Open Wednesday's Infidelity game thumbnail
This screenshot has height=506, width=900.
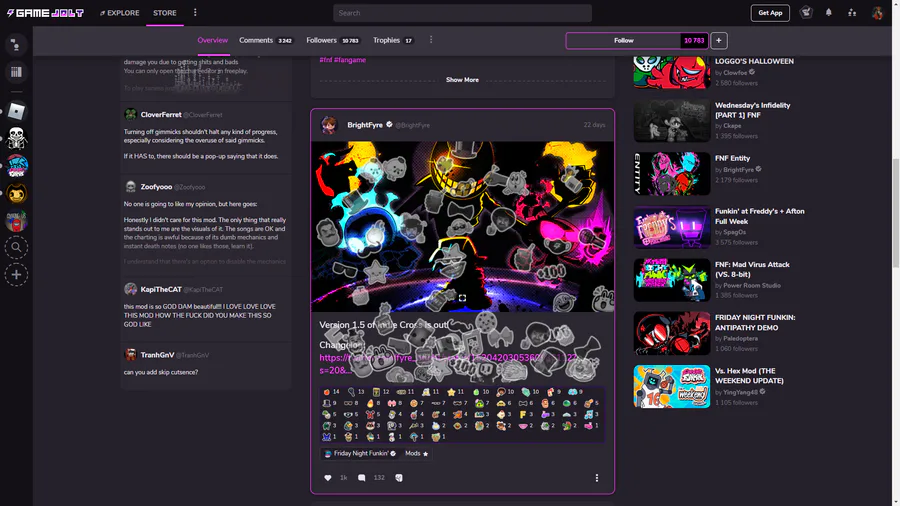coord(672,120)
